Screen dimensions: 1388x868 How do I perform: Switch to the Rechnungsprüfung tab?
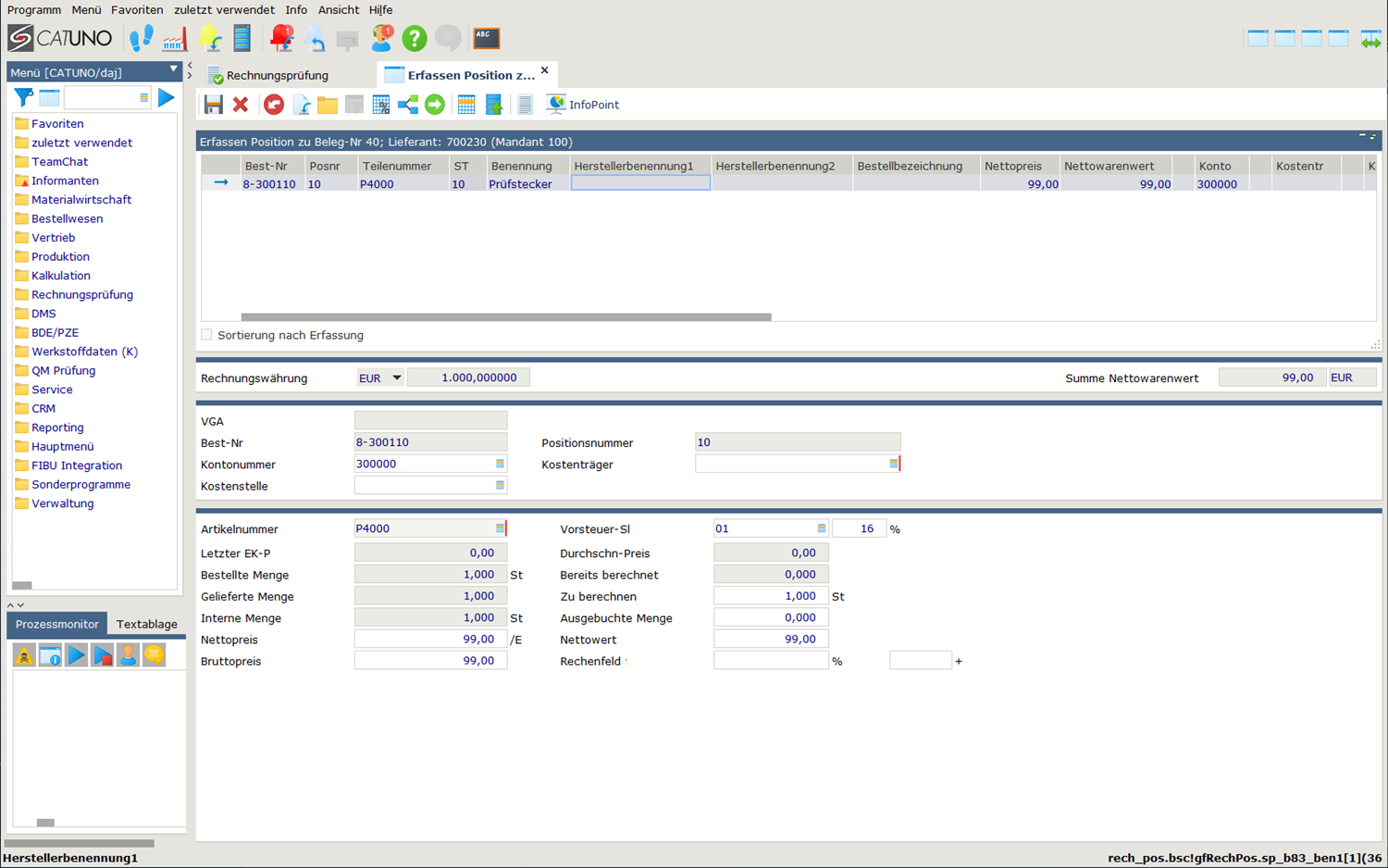click(x=277, y=75)
